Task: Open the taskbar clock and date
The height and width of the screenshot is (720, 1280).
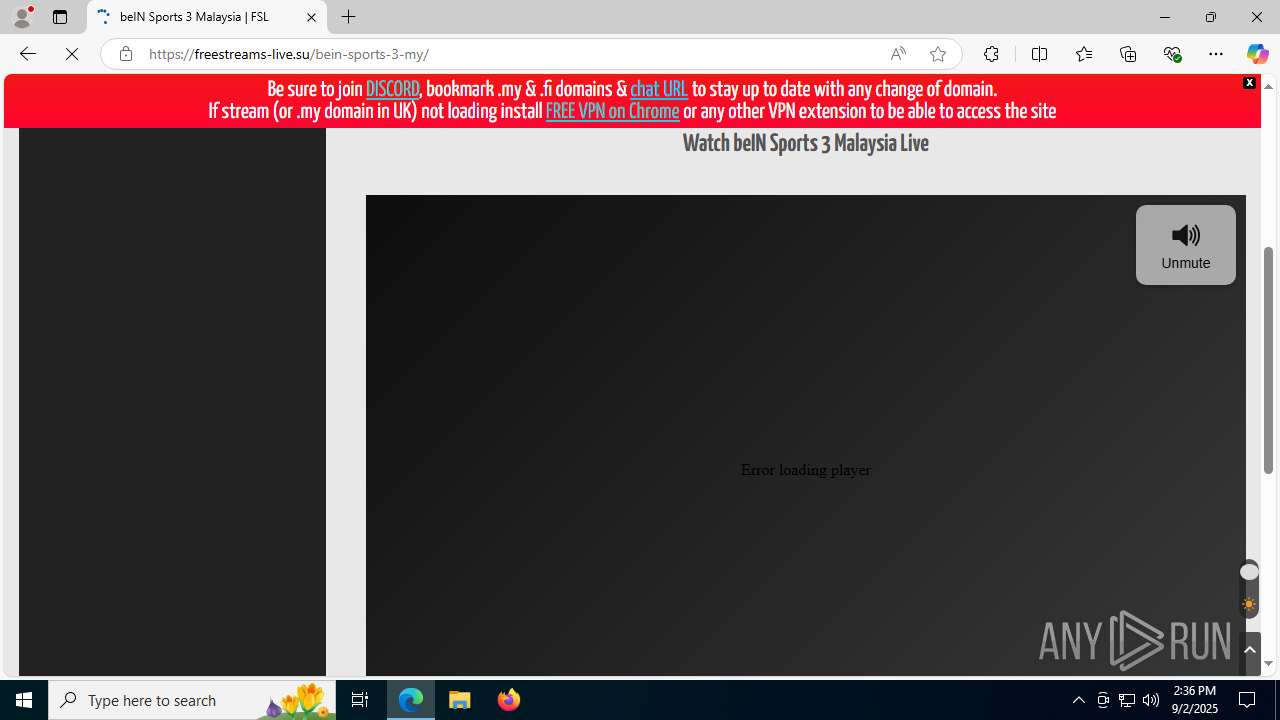Action: pos(1195,700)
